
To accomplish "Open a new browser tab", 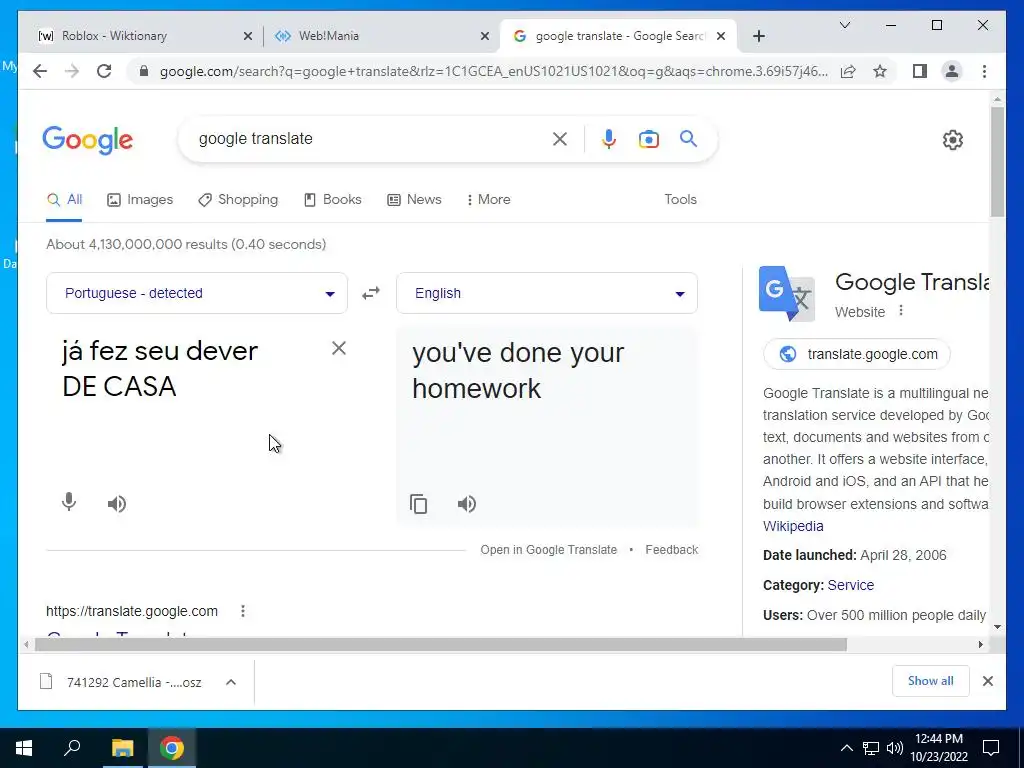I will [758, 36].
